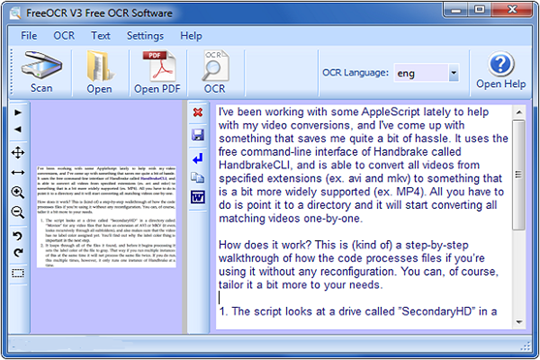
Task: Click the dashed selection rectangle tool
Action: click(18, 273)
